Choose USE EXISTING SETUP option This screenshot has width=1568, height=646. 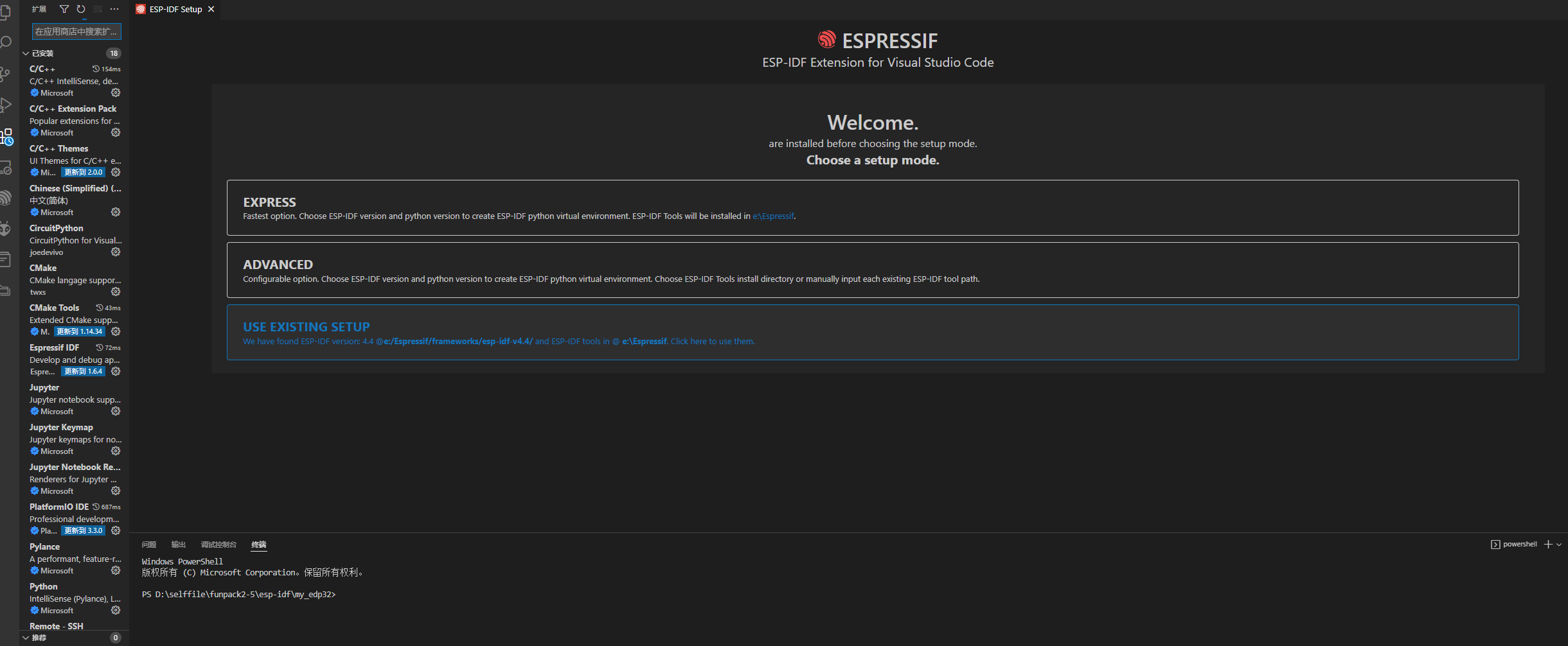(873, 332)
